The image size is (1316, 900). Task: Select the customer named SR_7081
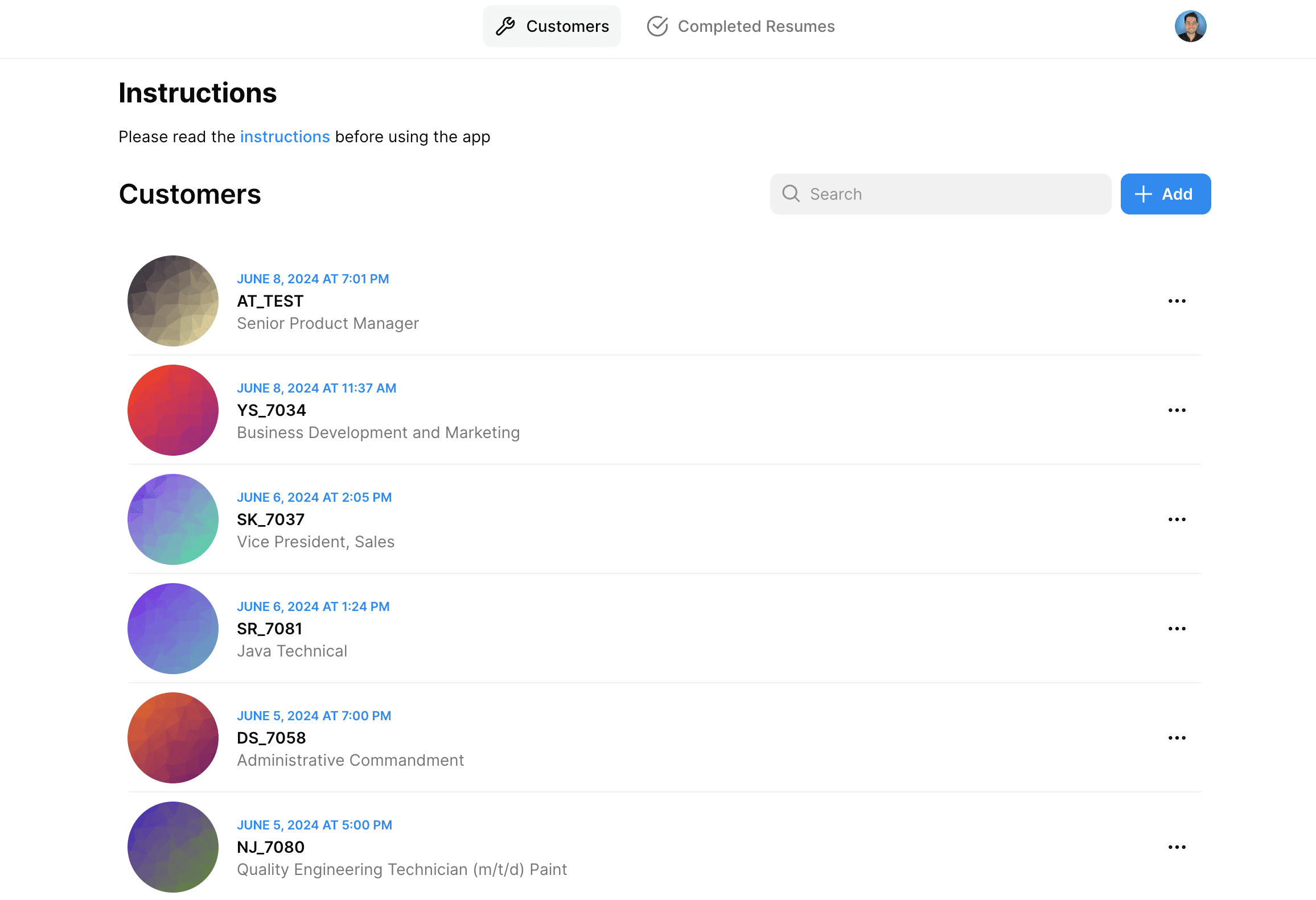[270, 629]
